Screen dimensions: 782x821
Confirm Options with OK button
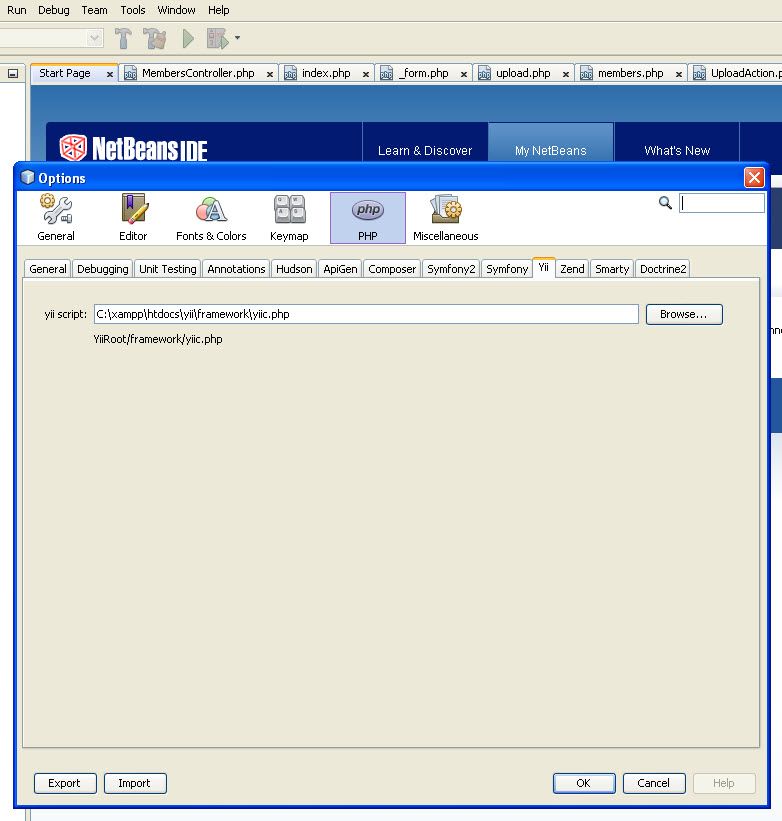tap(584, 783)
